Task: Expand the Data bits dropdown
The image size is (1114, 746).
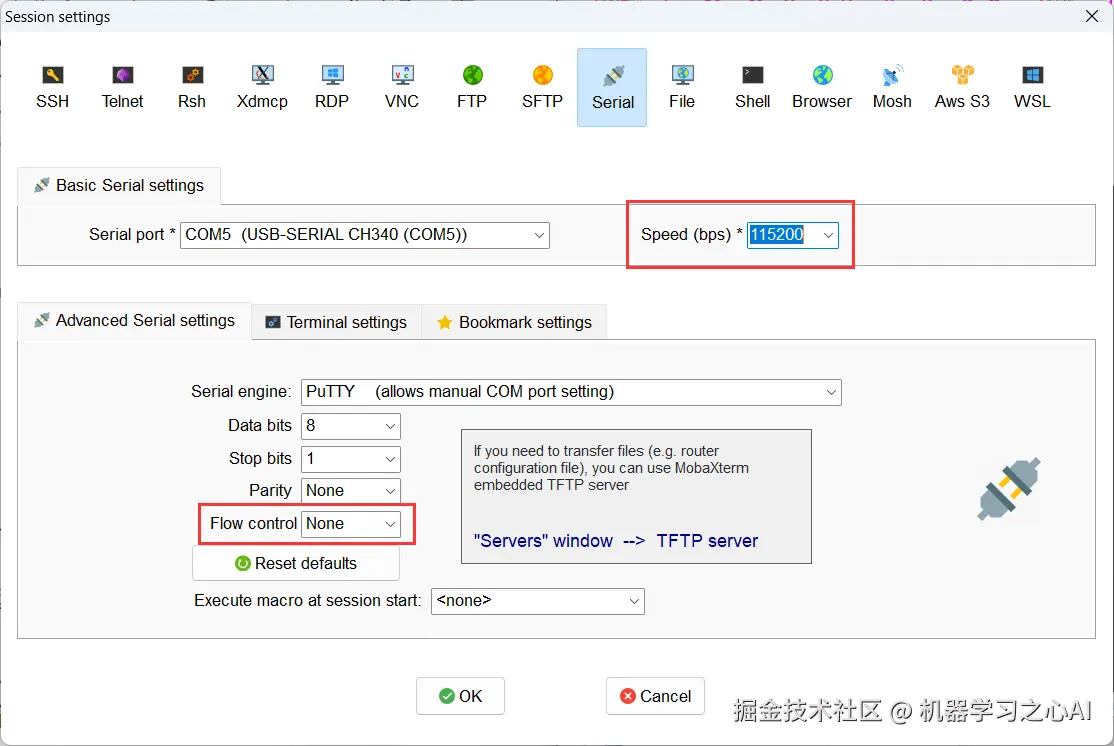Action: point(351,426)
